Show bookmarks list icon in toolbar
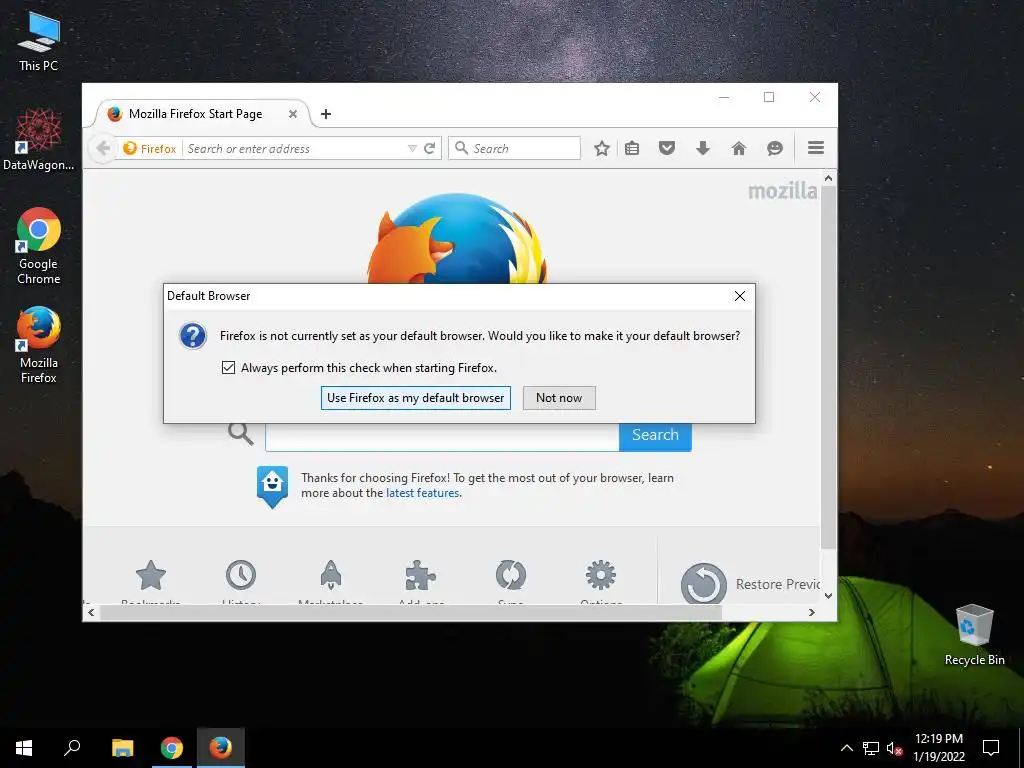 [x=632, y=148]
